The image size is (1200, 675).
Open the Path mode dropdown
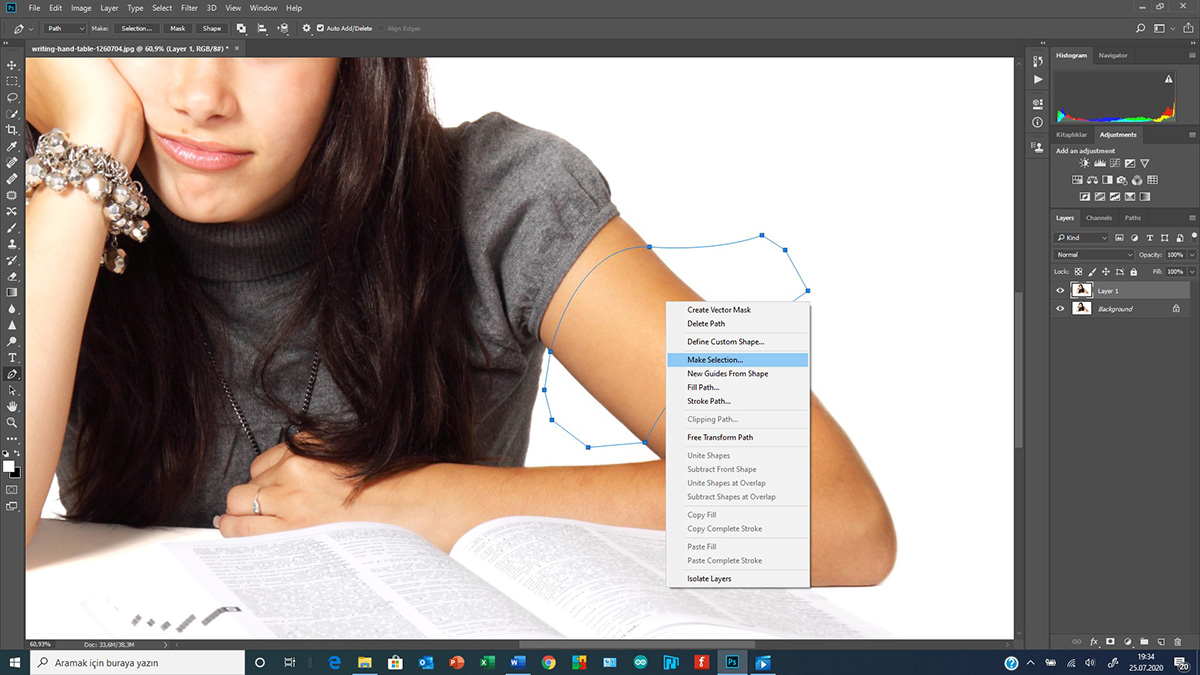[66, 28]
